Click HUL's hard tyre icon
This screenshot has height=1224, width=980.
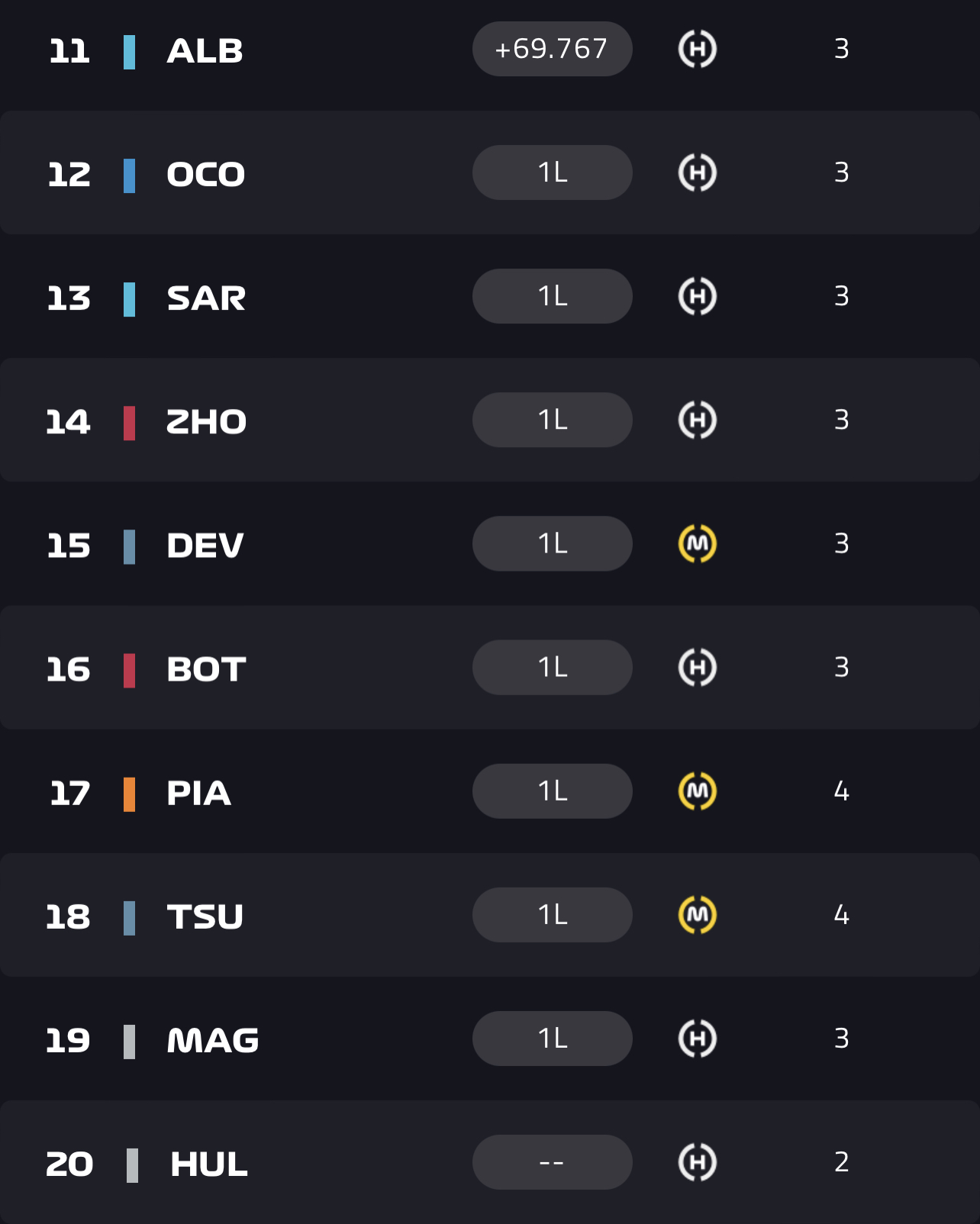pos(697,1162)
